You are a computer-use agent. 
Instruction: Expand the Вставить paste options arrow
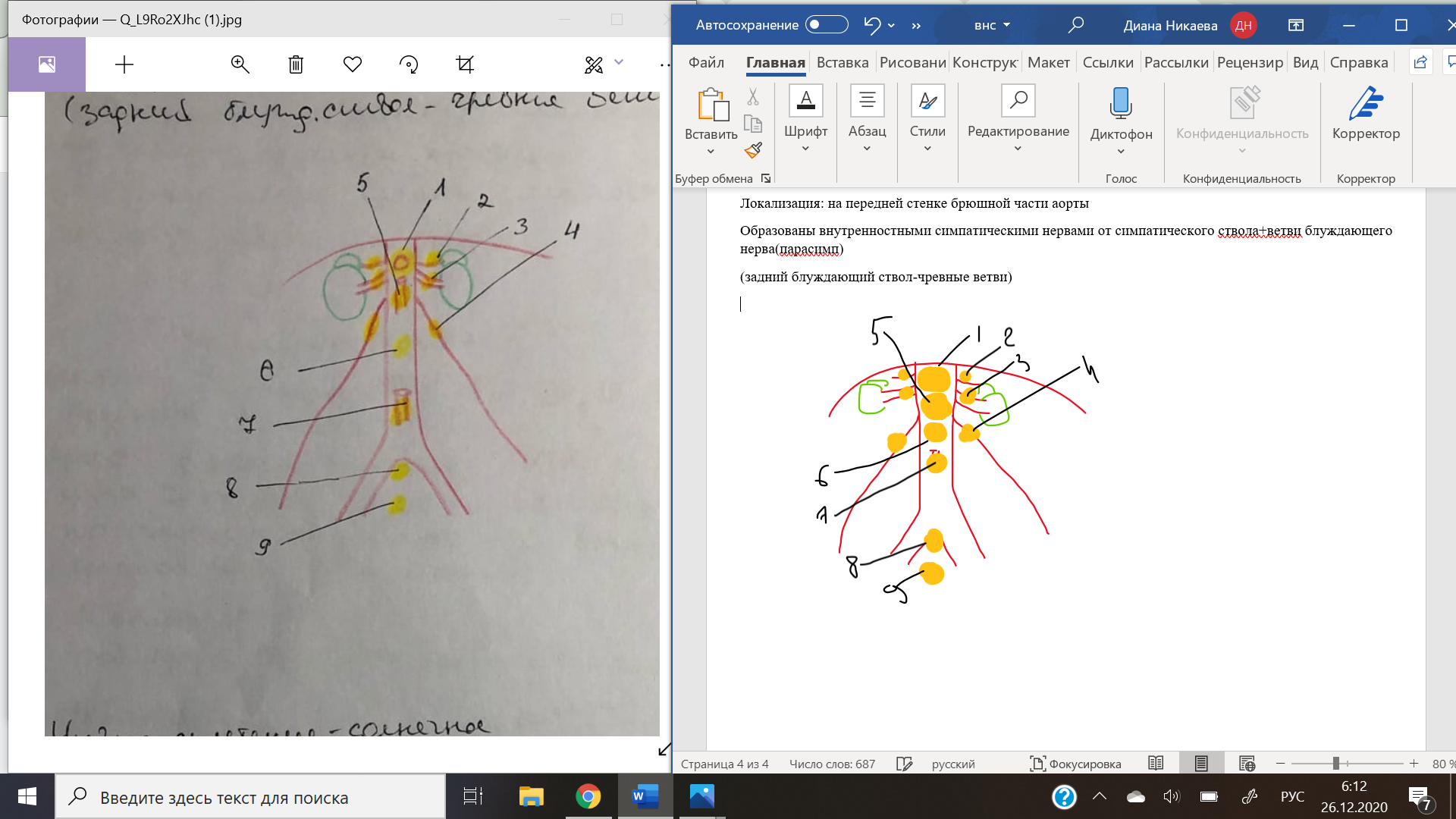(x=711, y=151)
